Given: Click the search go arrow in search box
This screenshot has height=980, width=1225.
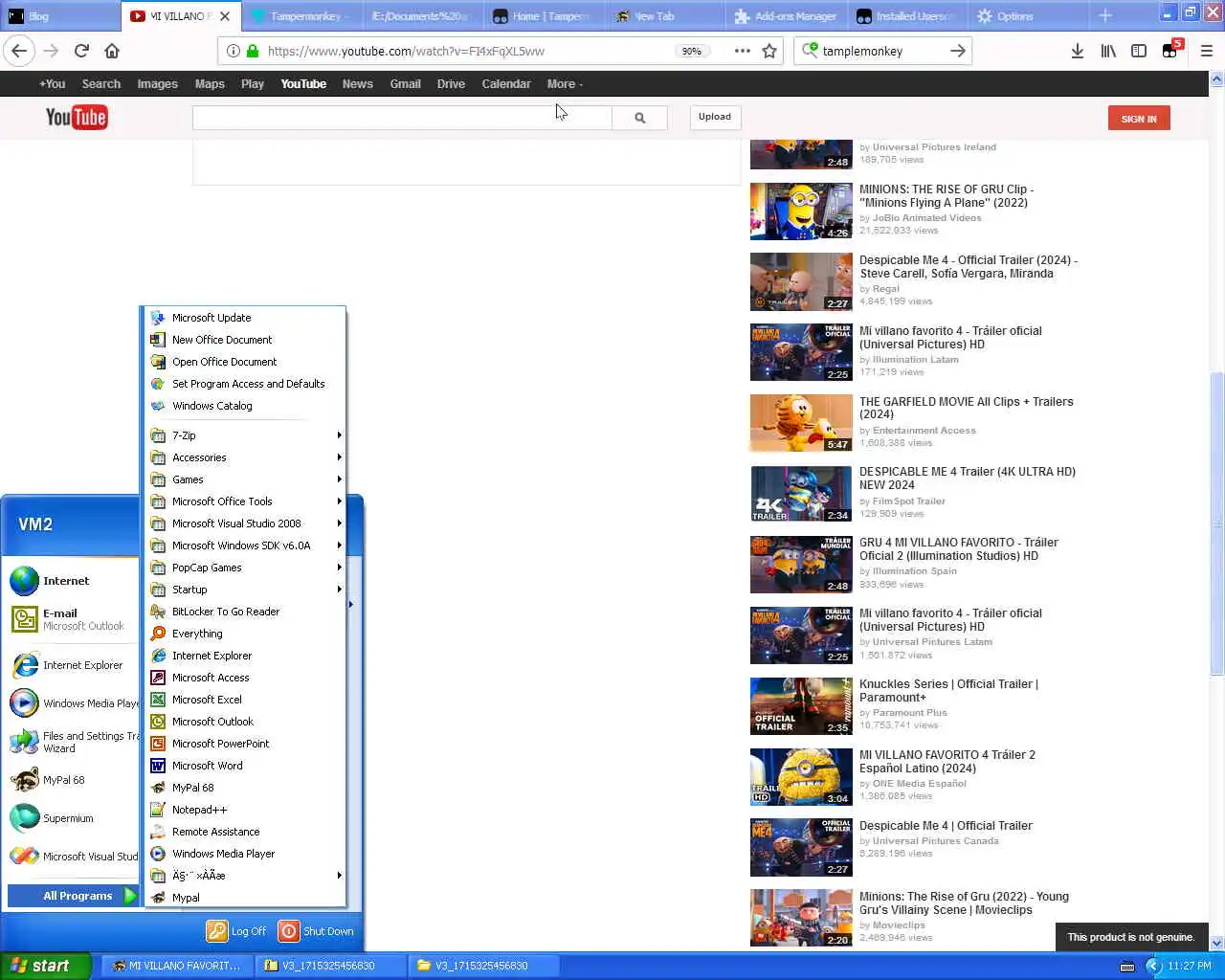Looking at the screenshot, I should tap(957, 51).
